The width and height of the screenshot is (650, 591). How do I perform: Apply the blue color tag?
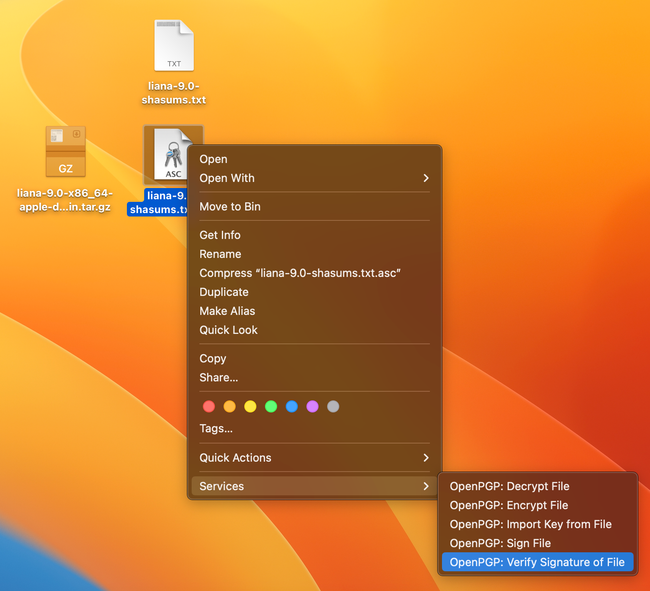(x=291, y=407)
